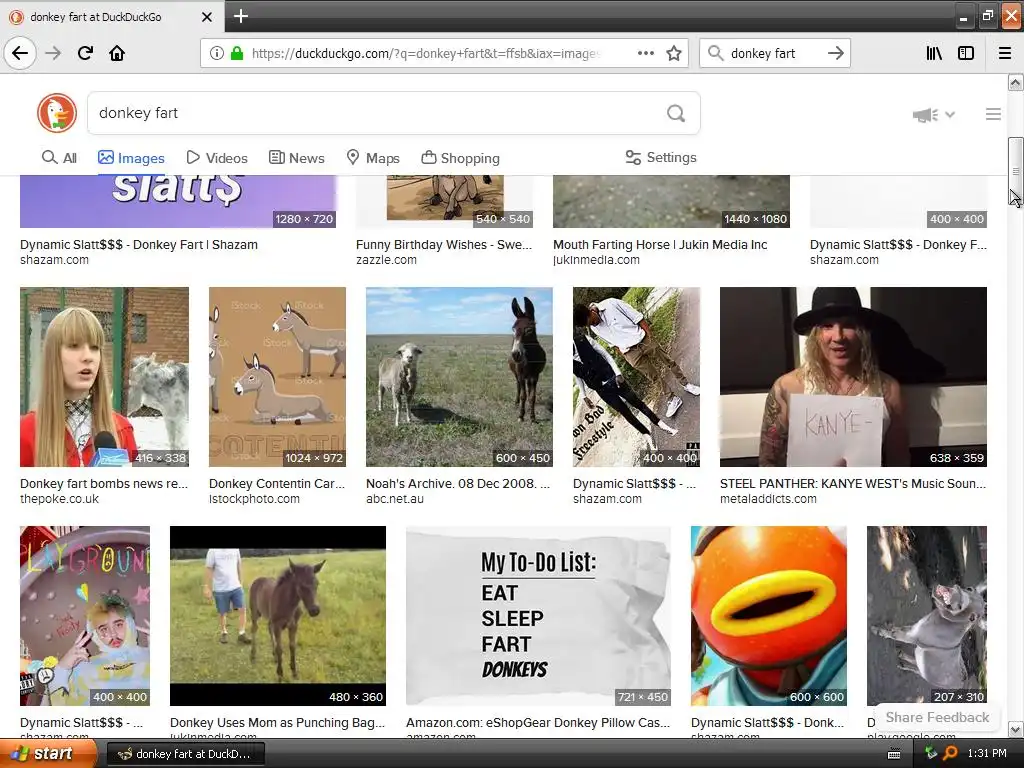Close the donkey fart DuckDuckGo tab
Viewport: 1024px width, 768px height.
click(x=206, y=17)
